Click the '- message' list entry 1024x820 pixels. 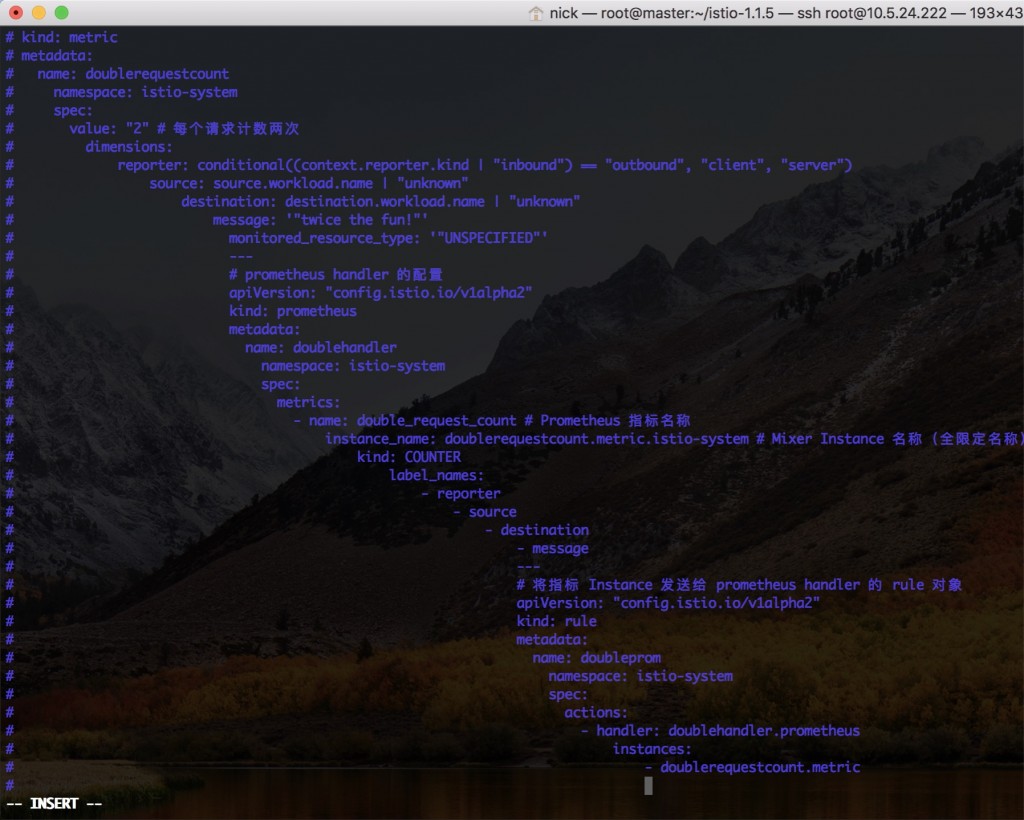click(x=552, y=549)
